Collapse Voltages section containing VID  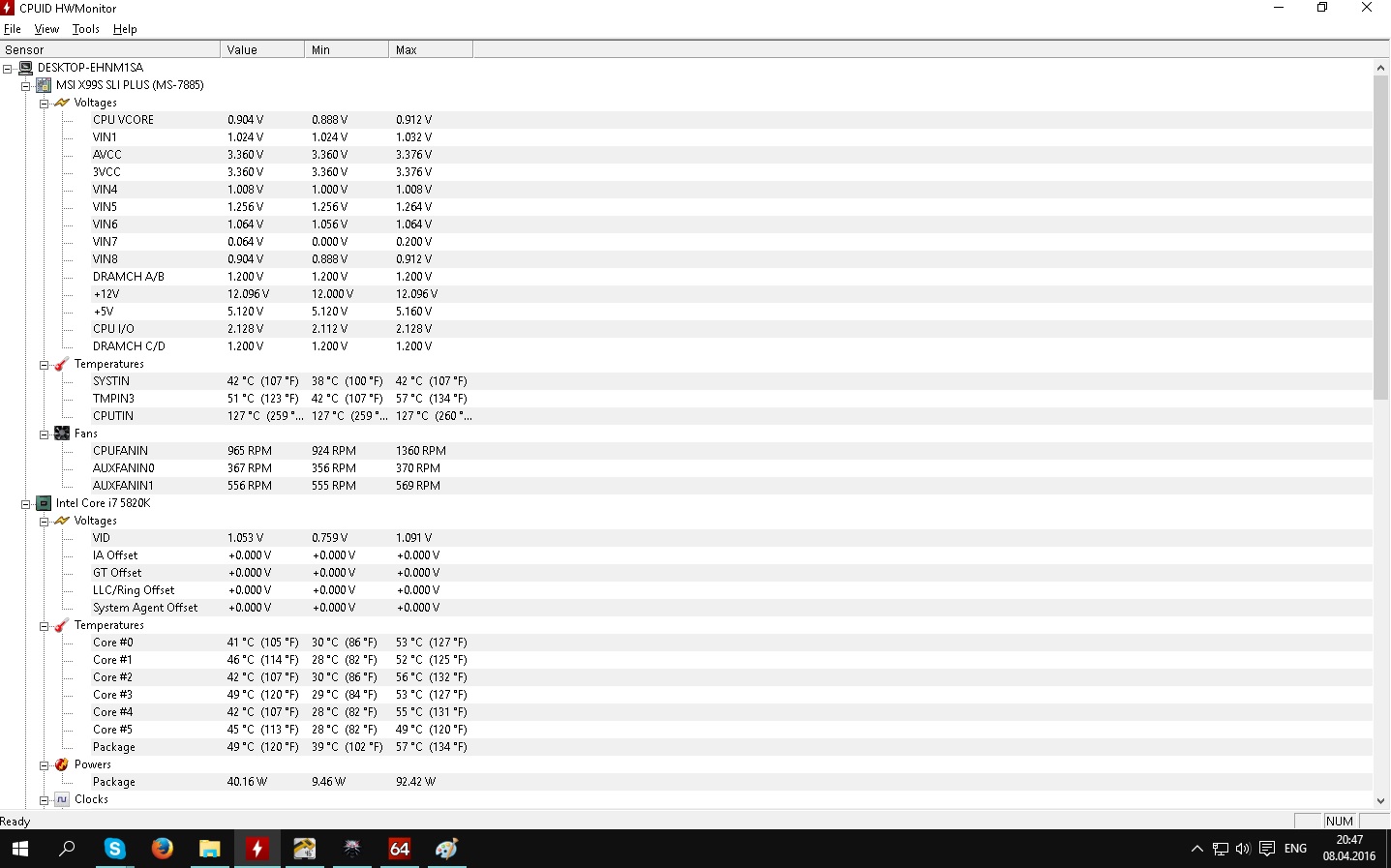44,522
